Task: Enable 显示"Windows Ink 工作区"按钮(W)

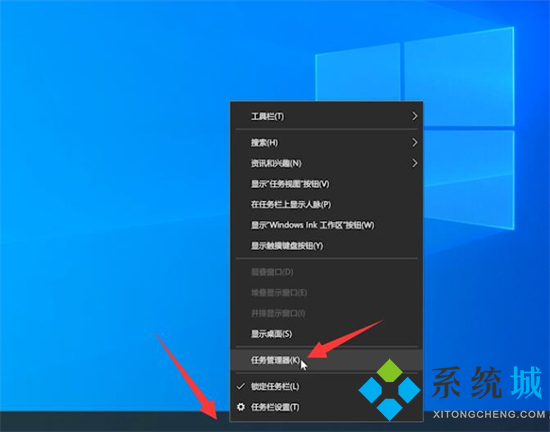Action: (x=326, y=225)
